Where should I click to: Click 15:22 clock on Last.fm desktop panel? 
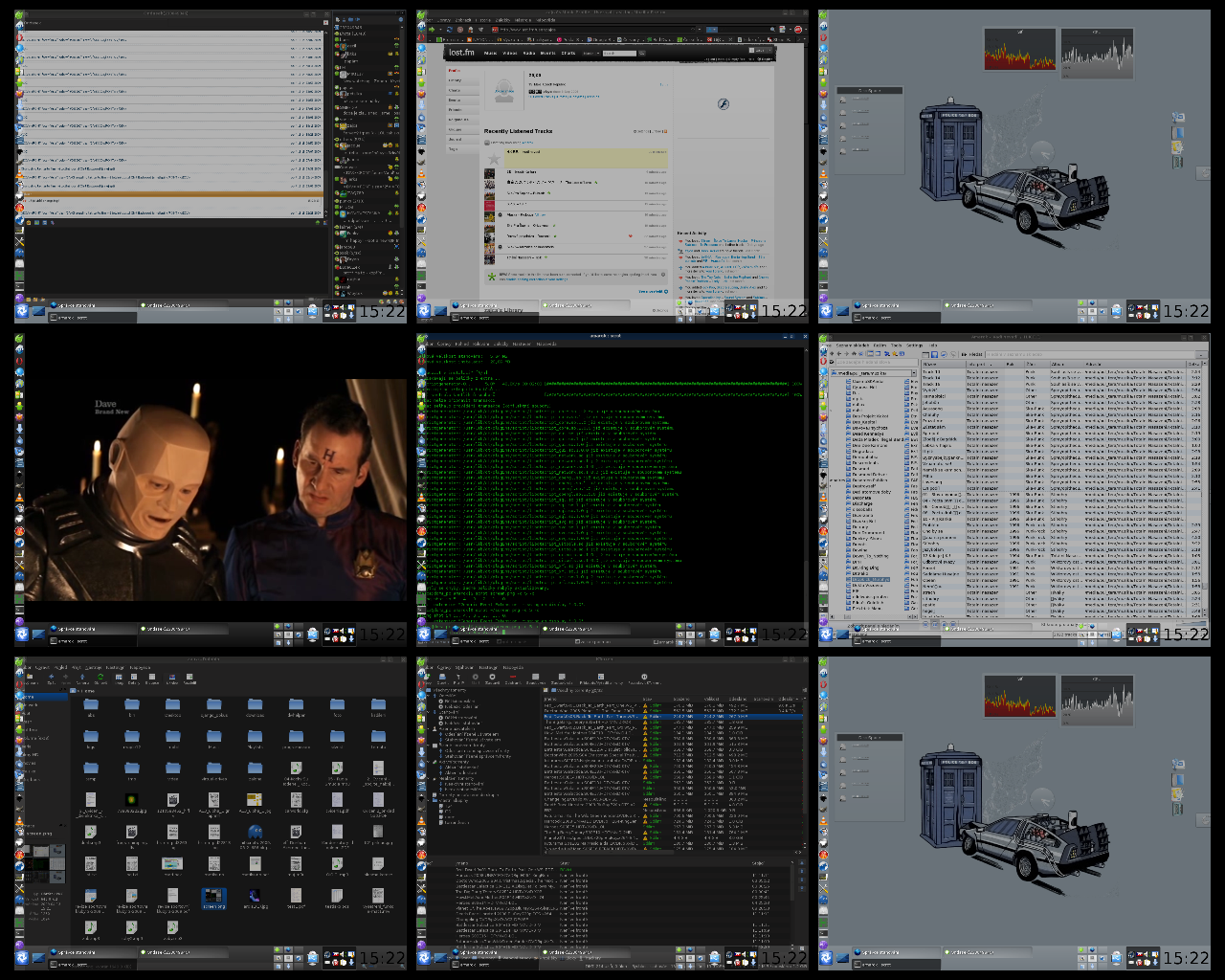click(785, 311)
